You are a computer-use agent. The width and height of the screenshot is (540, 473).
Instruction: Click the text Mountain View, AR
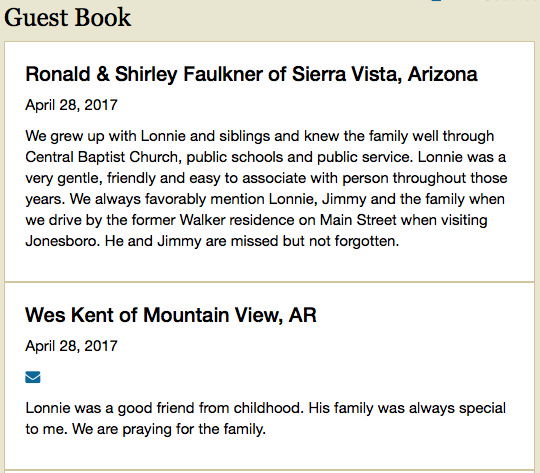coord(230,315)
